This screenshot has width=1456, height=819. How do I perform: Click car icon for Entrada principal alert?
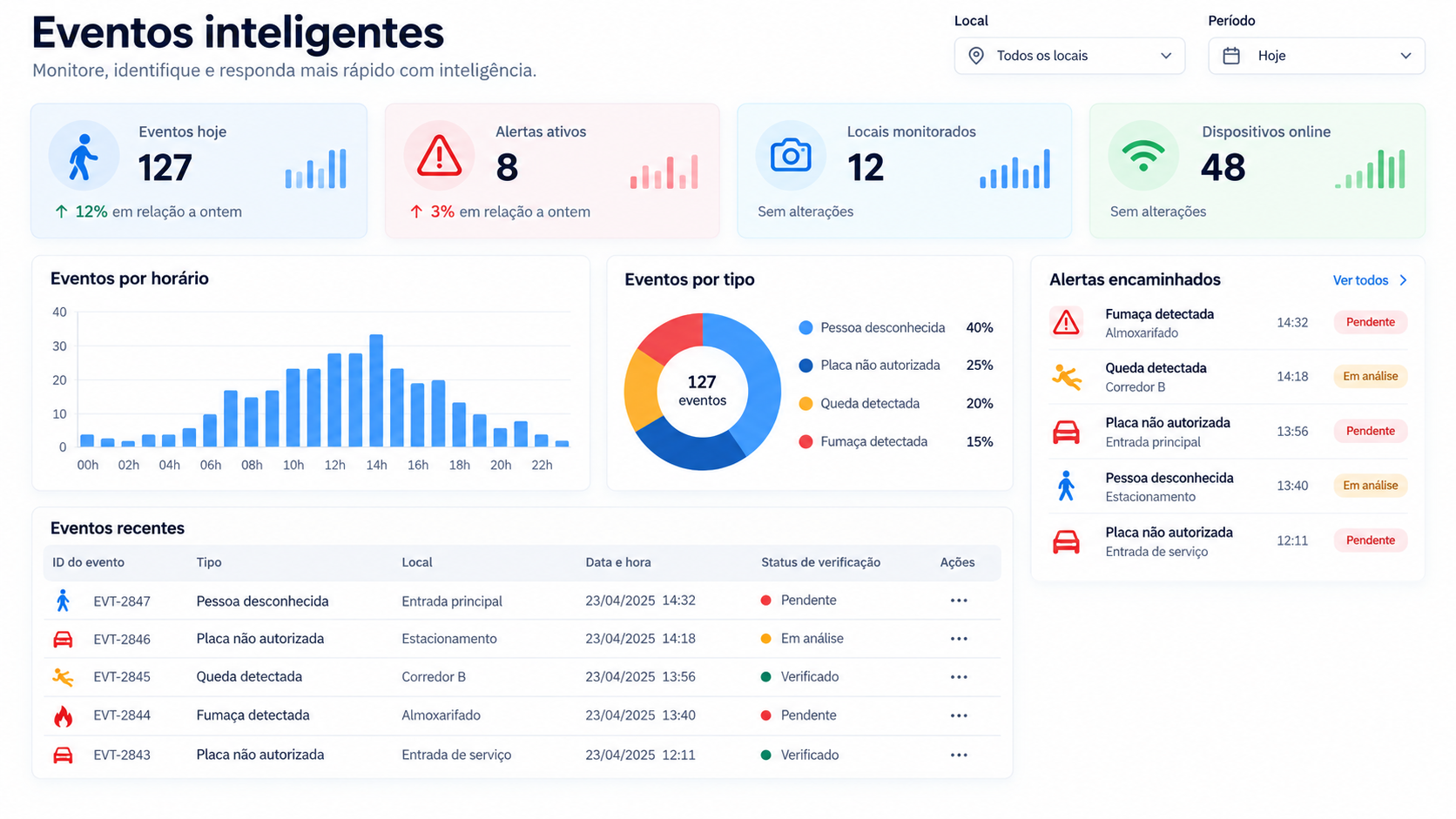point(1066,432)
